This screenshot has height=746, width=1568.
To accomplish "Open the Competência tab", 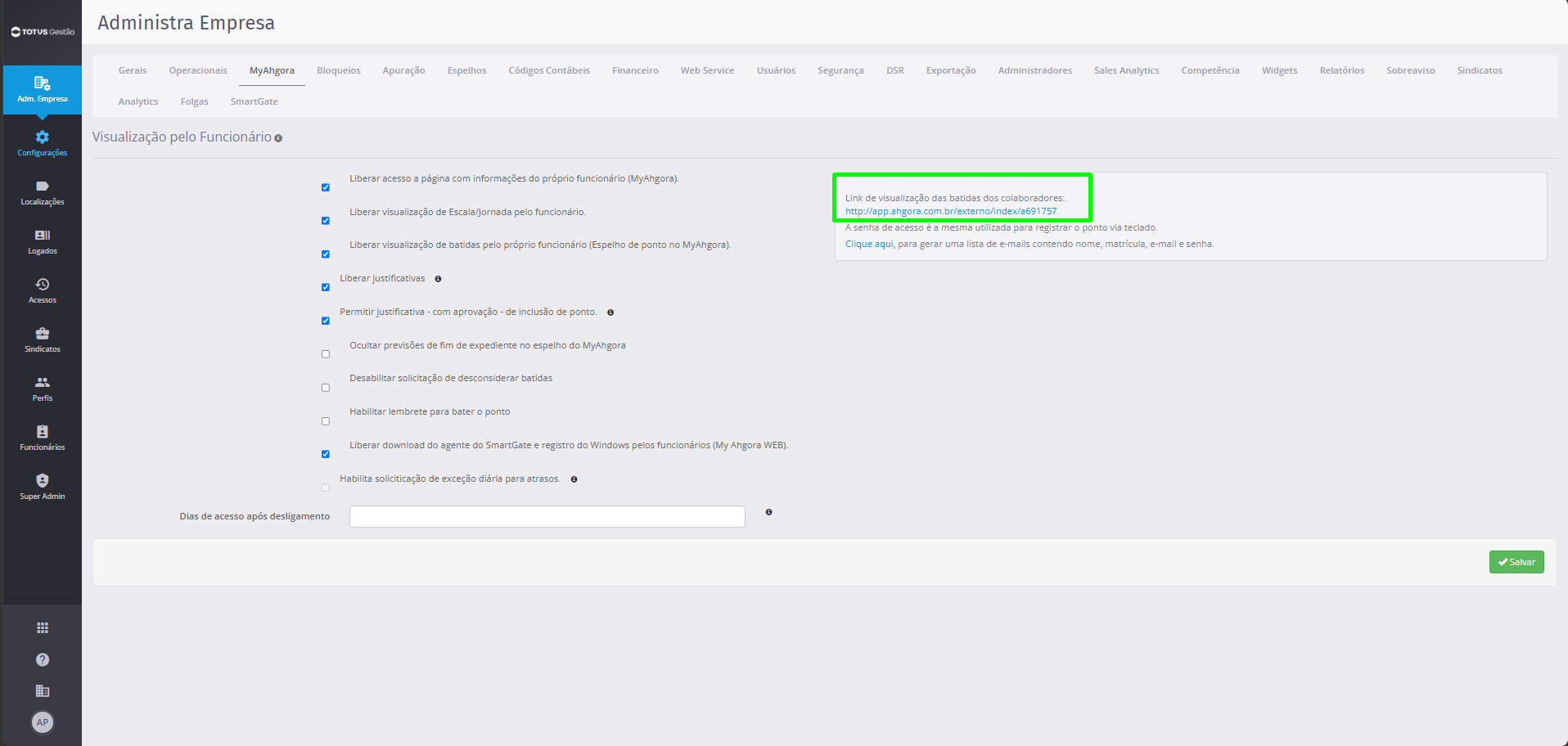I will (1210, 70).
